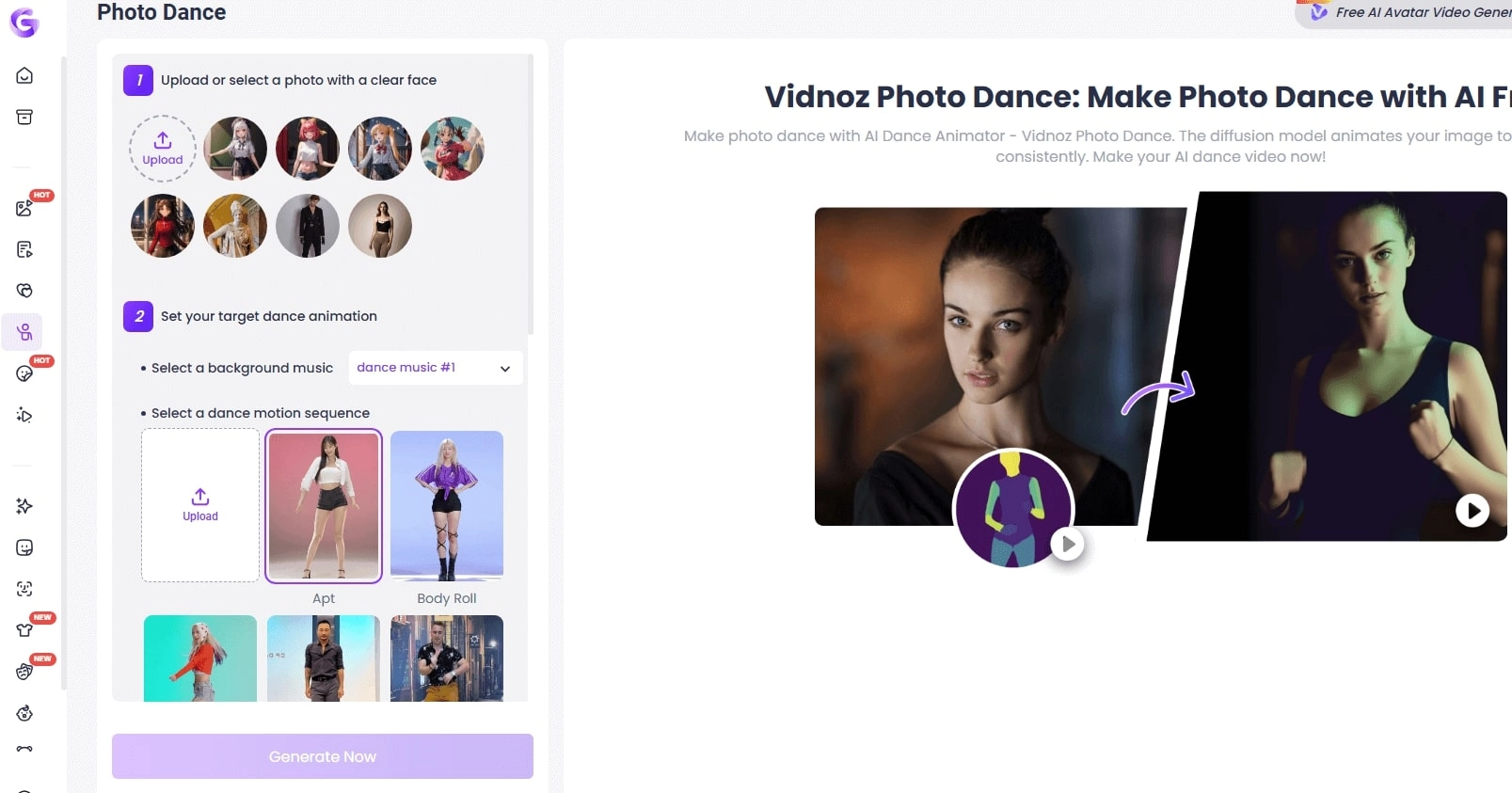Upload a custom dance motion sequence
Viewport: 1512px width, 793px height.
[x=200, y=505]
